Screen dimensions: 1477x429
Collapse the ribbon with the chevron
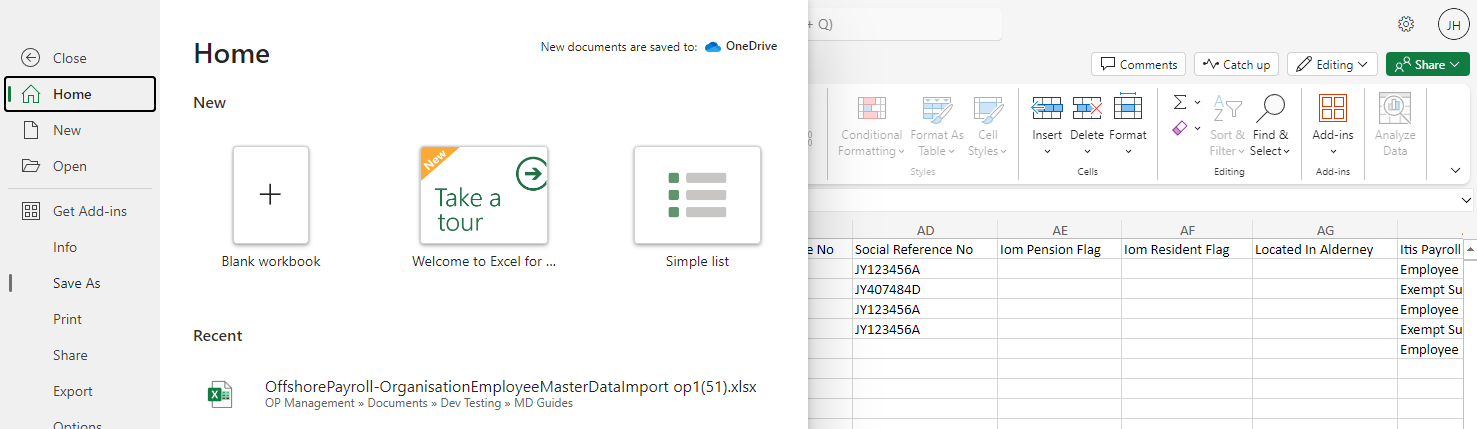(1455, 171)
